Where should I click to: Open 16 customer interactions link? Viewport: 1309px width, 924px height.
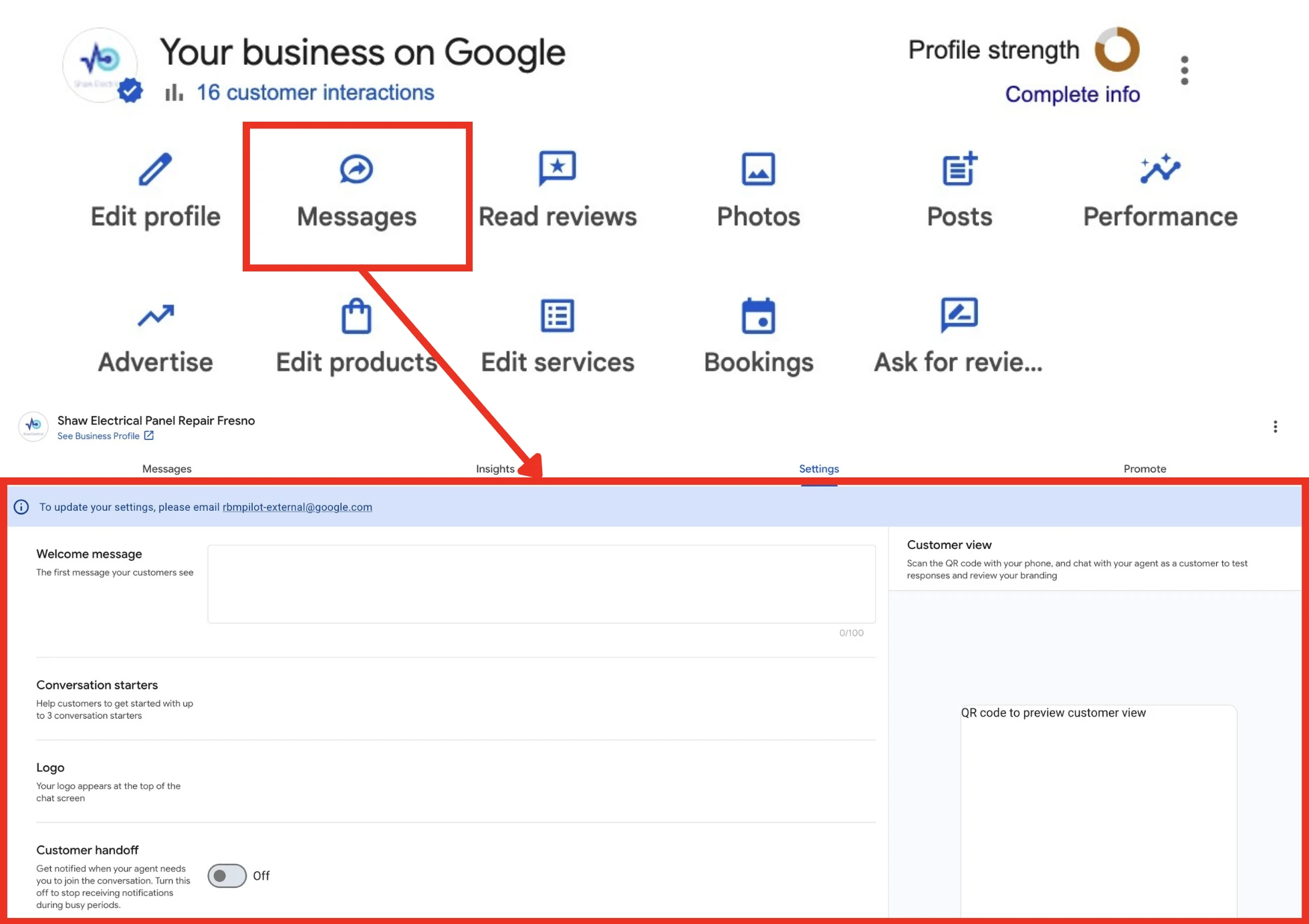point(315,92)
